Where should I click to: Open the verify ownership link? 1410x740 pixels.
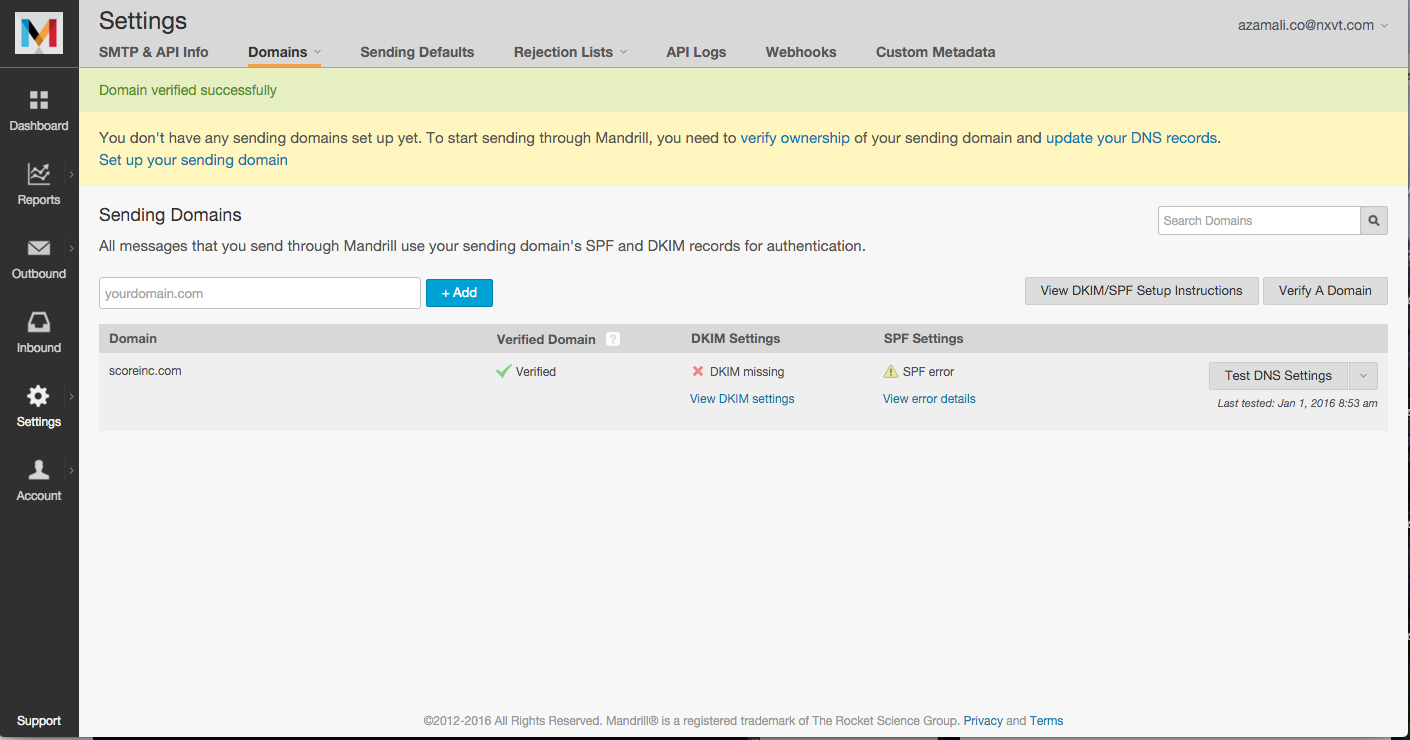tap(795, 138)
